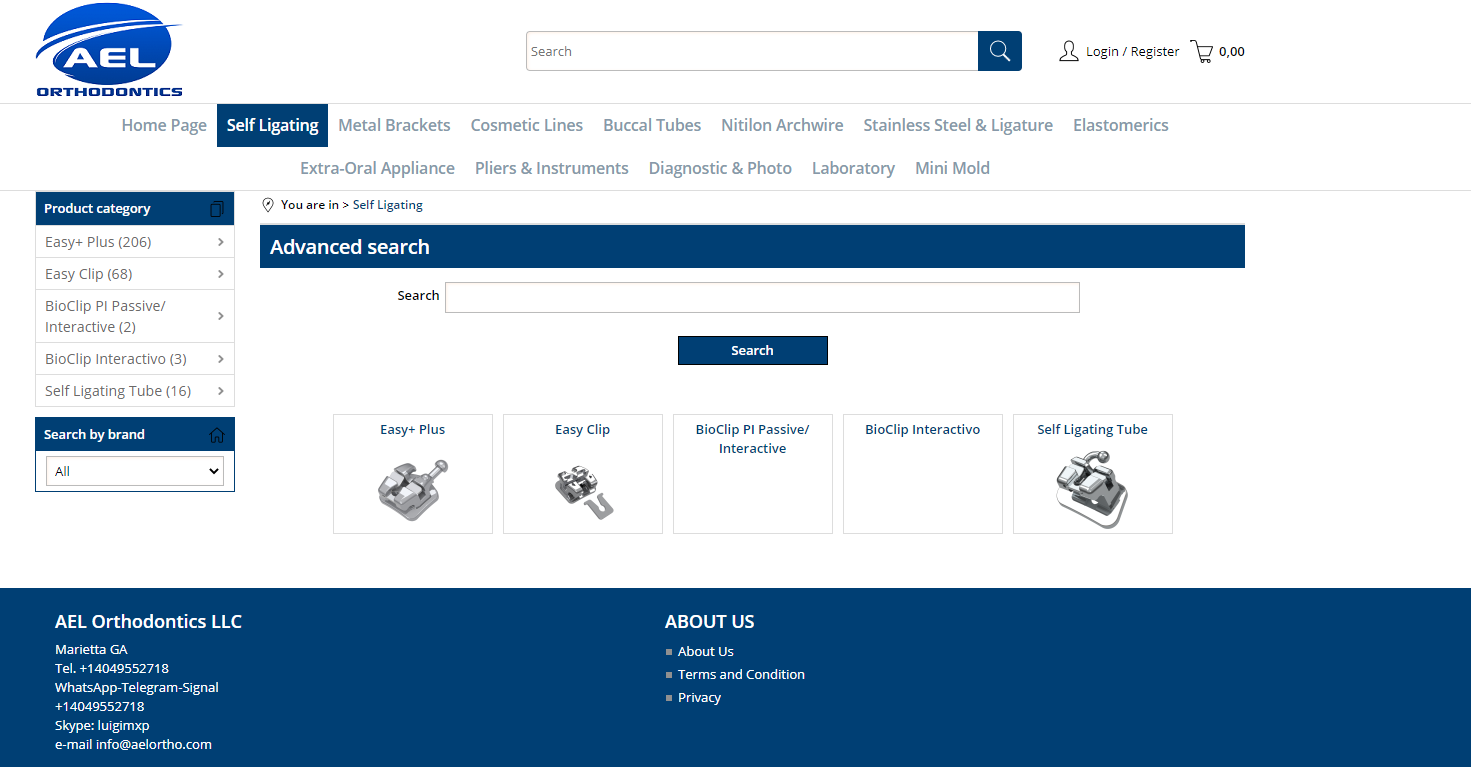Open the Extra-Oral Appliance menu
Screen dimensions: 1471x767
[x=378, y=168]
